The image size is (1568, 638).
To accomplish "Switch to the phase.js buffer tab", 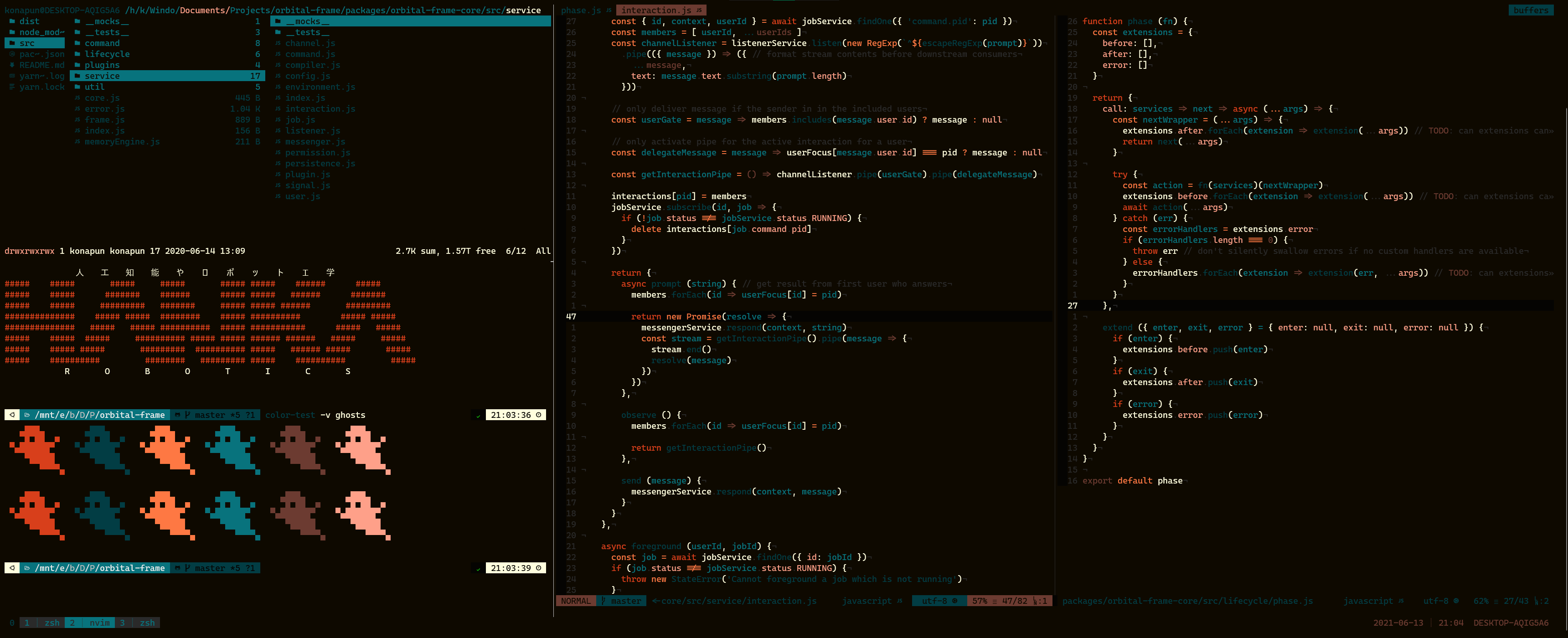I will pyautogui.click(x=581, y=10).
